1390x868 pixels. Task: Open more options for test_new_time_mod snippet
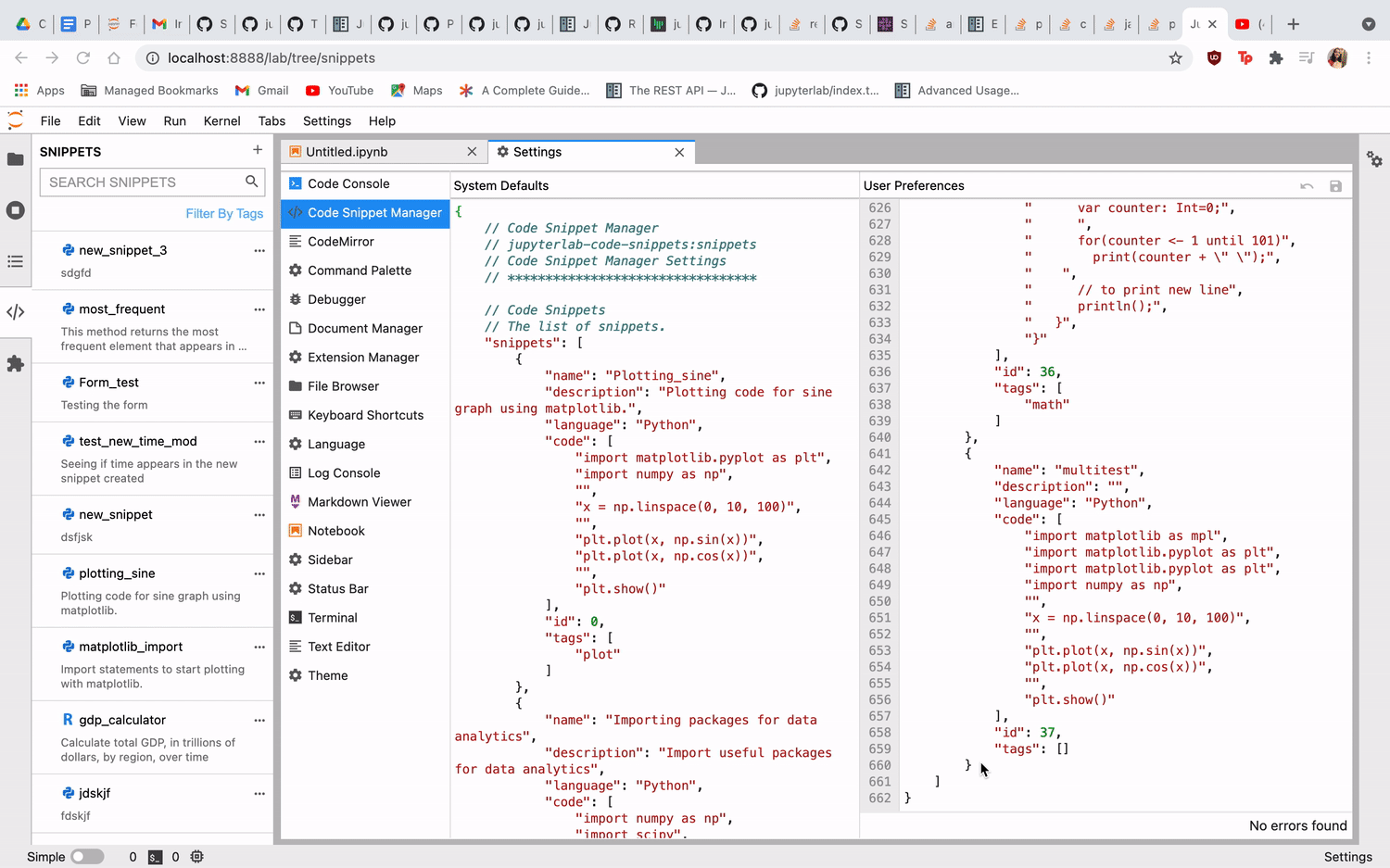(259, 442)
